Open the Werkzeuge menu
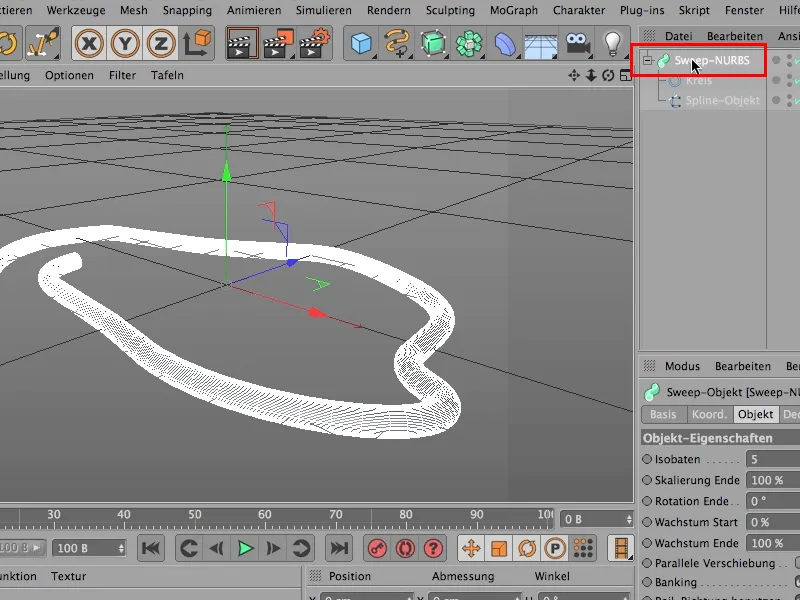 [76, 10]
